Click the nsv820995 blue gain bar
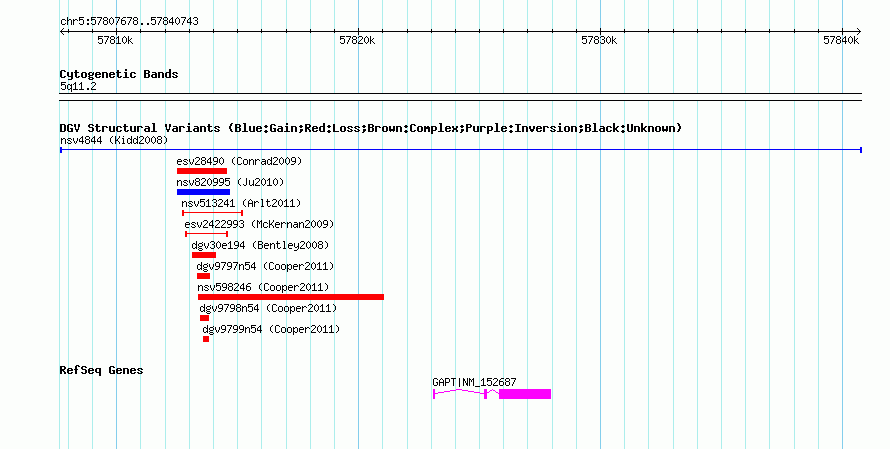 coord(203,192)
